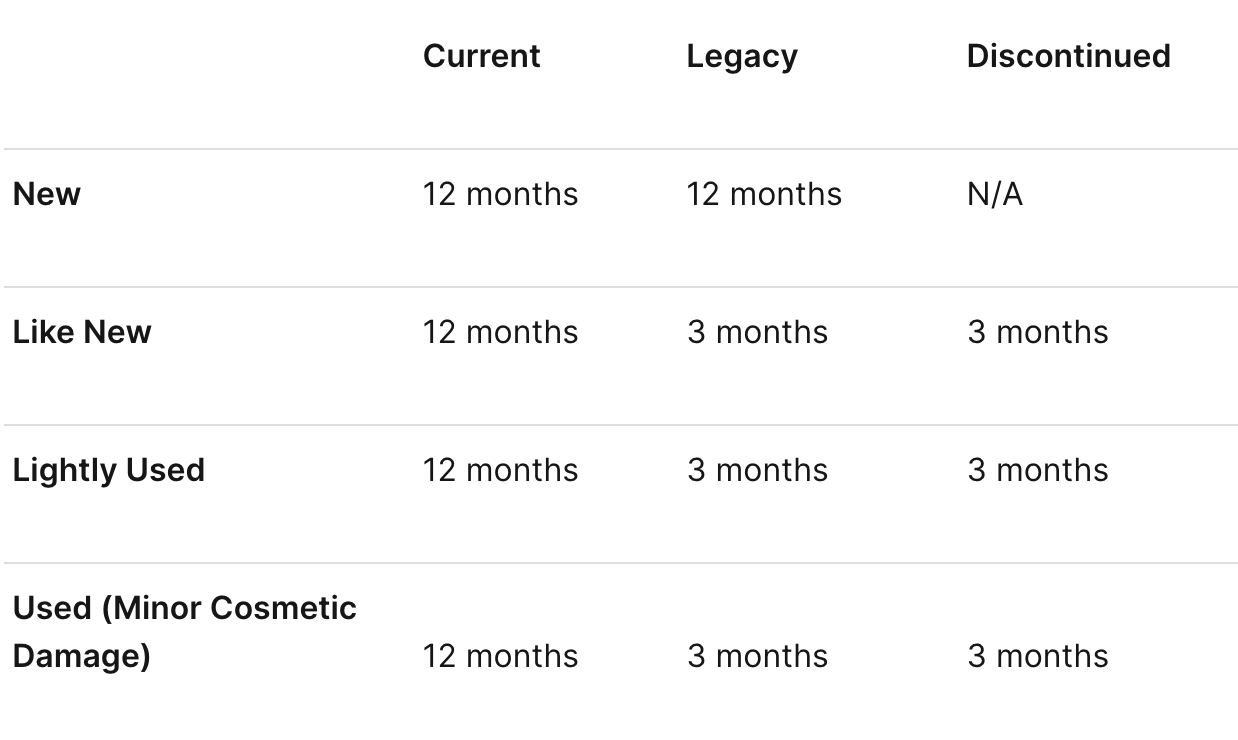Image resolution: width=1238 pixels, height=740 pixels.
Task: Click the 12 months cell for New, Legacy
Action: pos(764,194)
